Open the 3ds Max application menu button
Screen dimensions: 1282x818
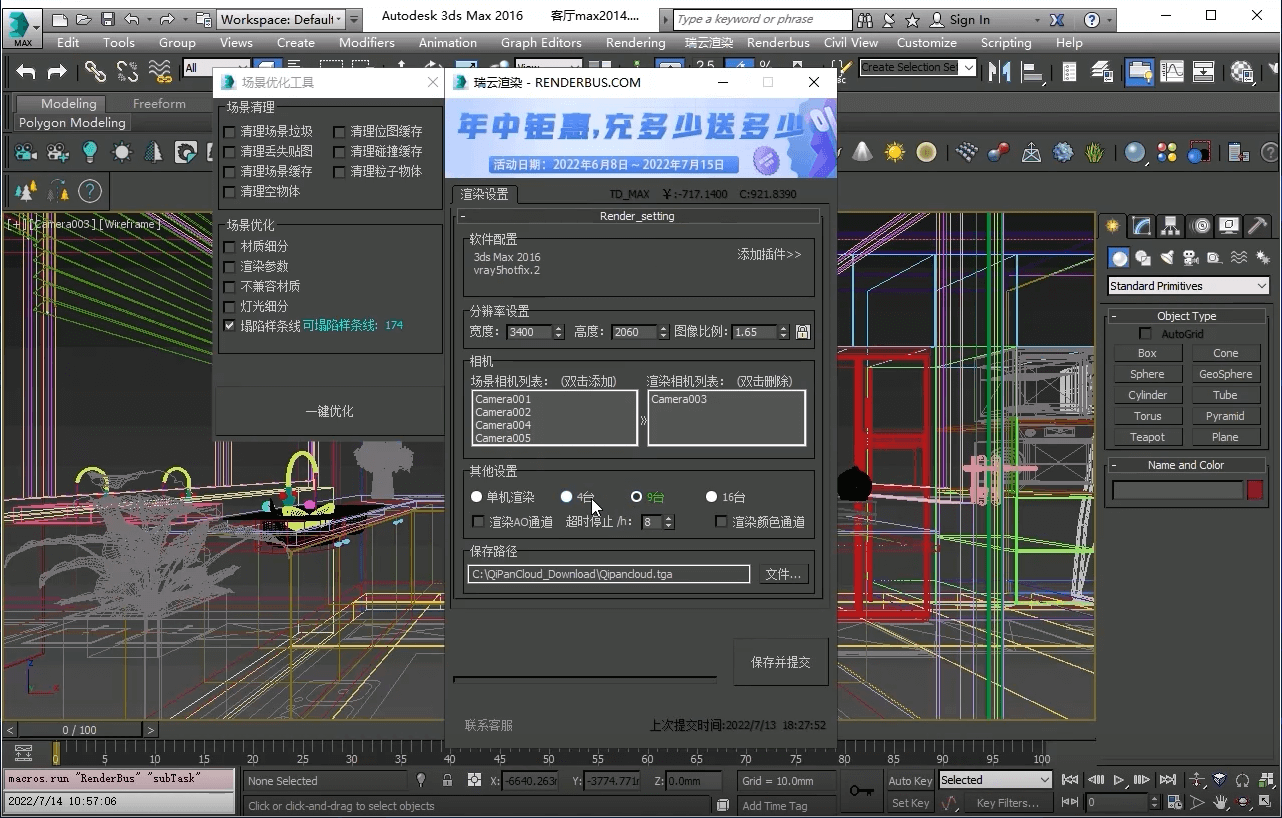pos(22,30)
